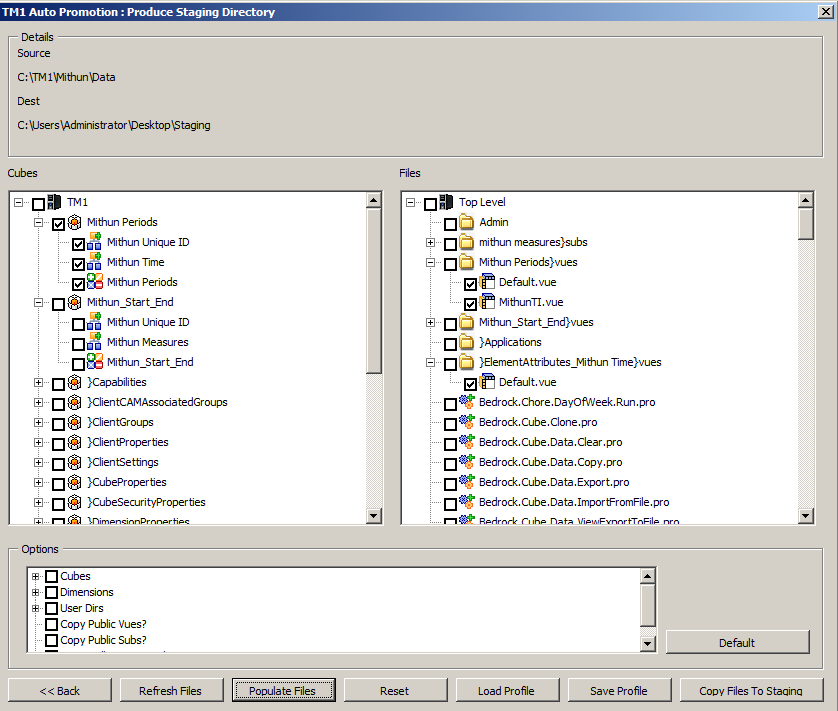This screenshot has width=838, height=711.
Task: Click the Refresh Files button
Action: [172, 691]
